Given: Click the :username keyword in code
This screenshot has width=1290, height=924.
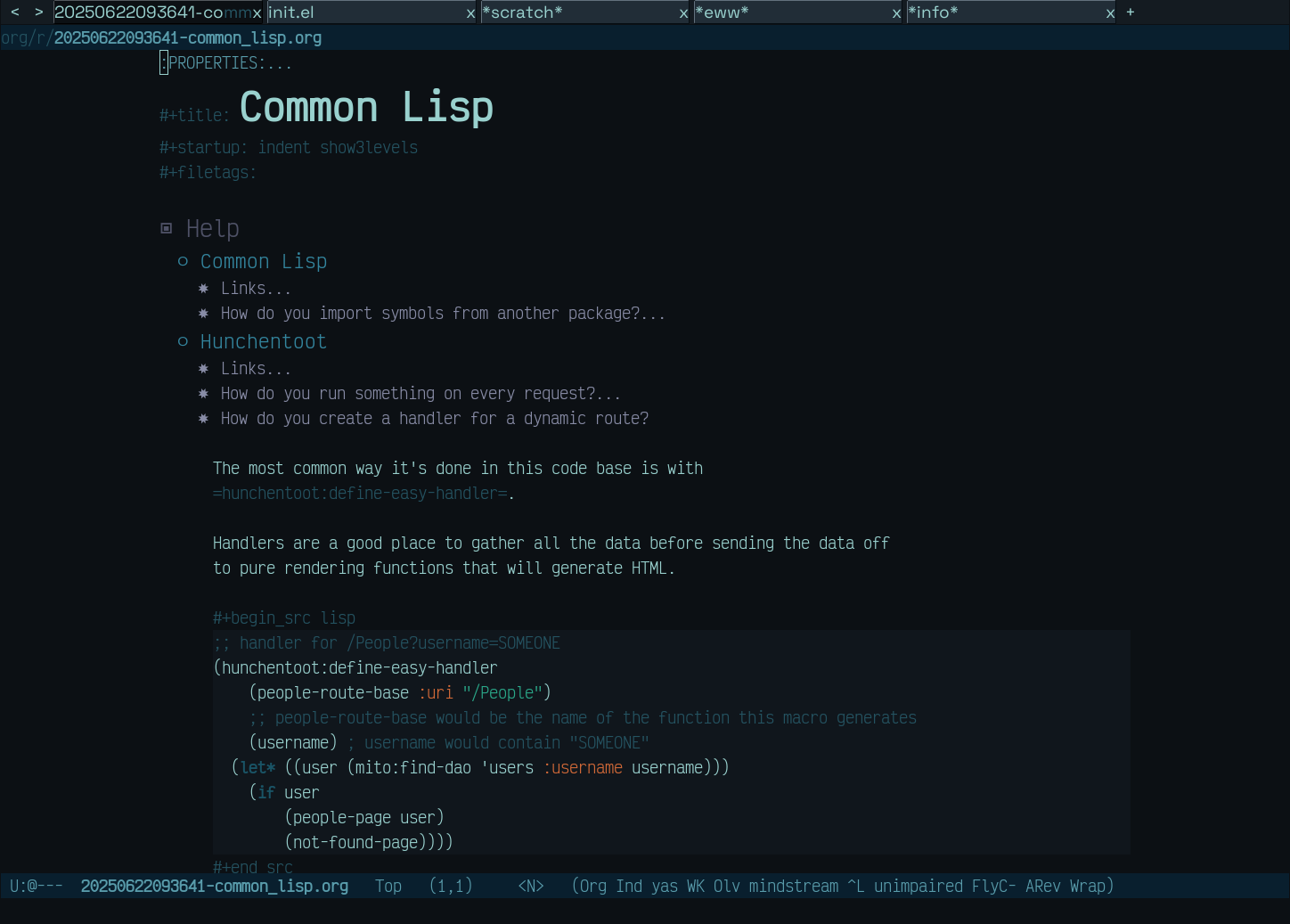Looking at the screenshot, I should (x=583, y=768).
